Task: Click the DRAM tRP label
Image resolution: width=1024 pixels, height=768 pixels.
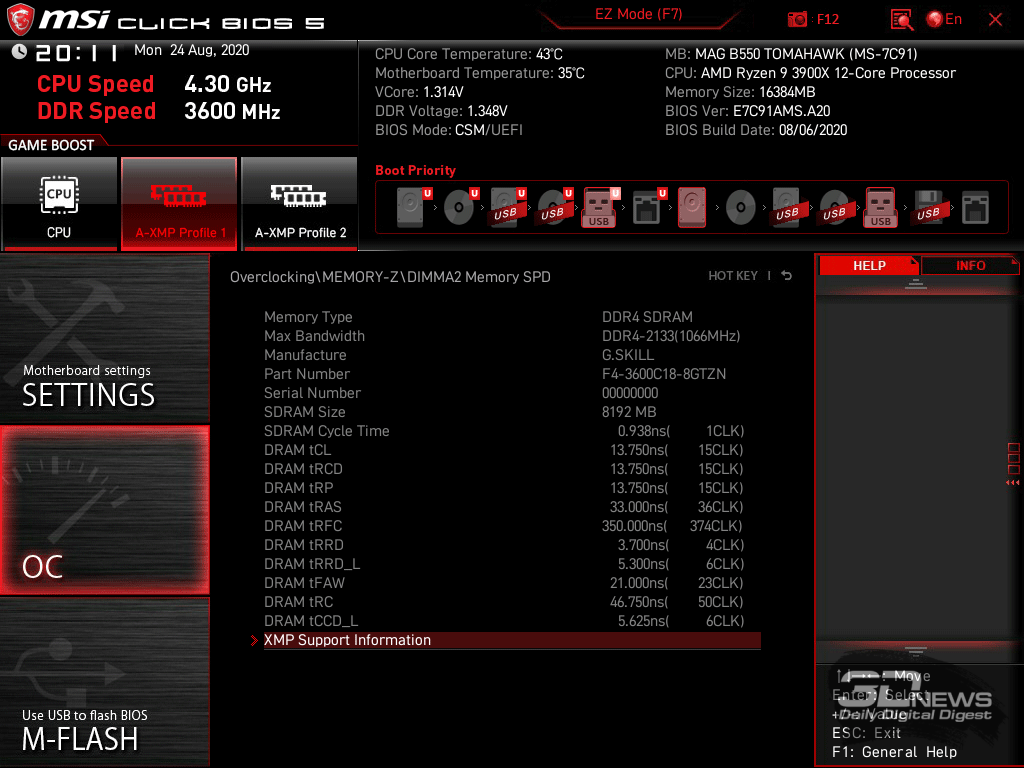Action: 298,488
